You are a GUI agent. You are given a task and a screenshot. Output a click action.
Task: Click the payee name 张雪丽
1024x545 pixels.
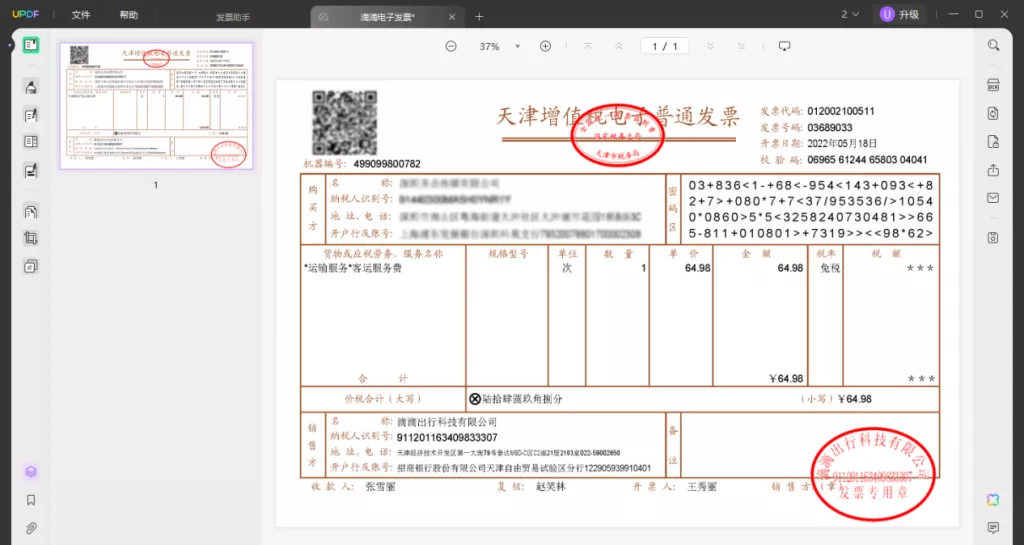coord(380,487)
